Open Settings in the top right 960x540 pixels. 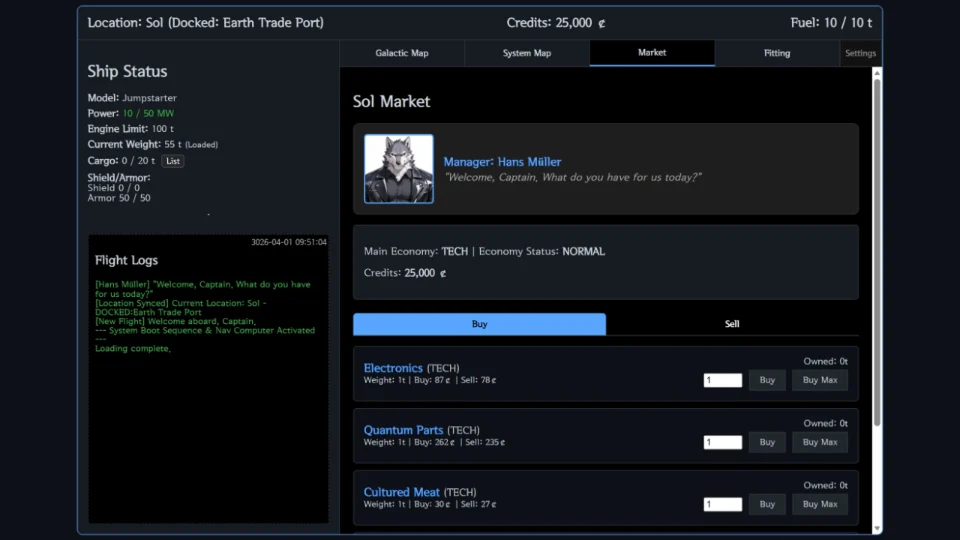(x=859, y=53)
